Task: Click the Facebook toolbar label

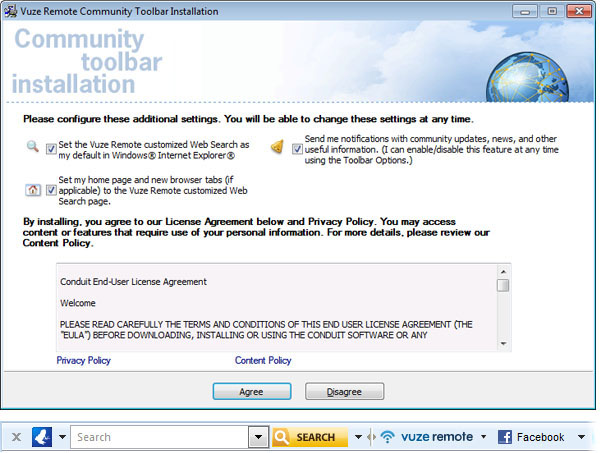Action: pyautogui.click(x=540, y=437)
